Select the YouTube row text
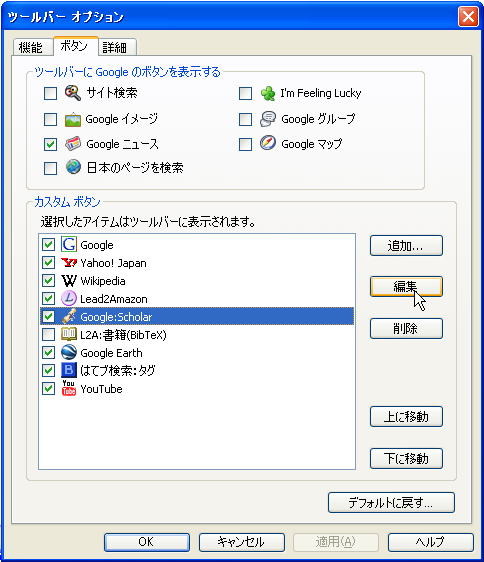This screenshot has height=562, width=484. pyautogui.click(x=101, y=389)
